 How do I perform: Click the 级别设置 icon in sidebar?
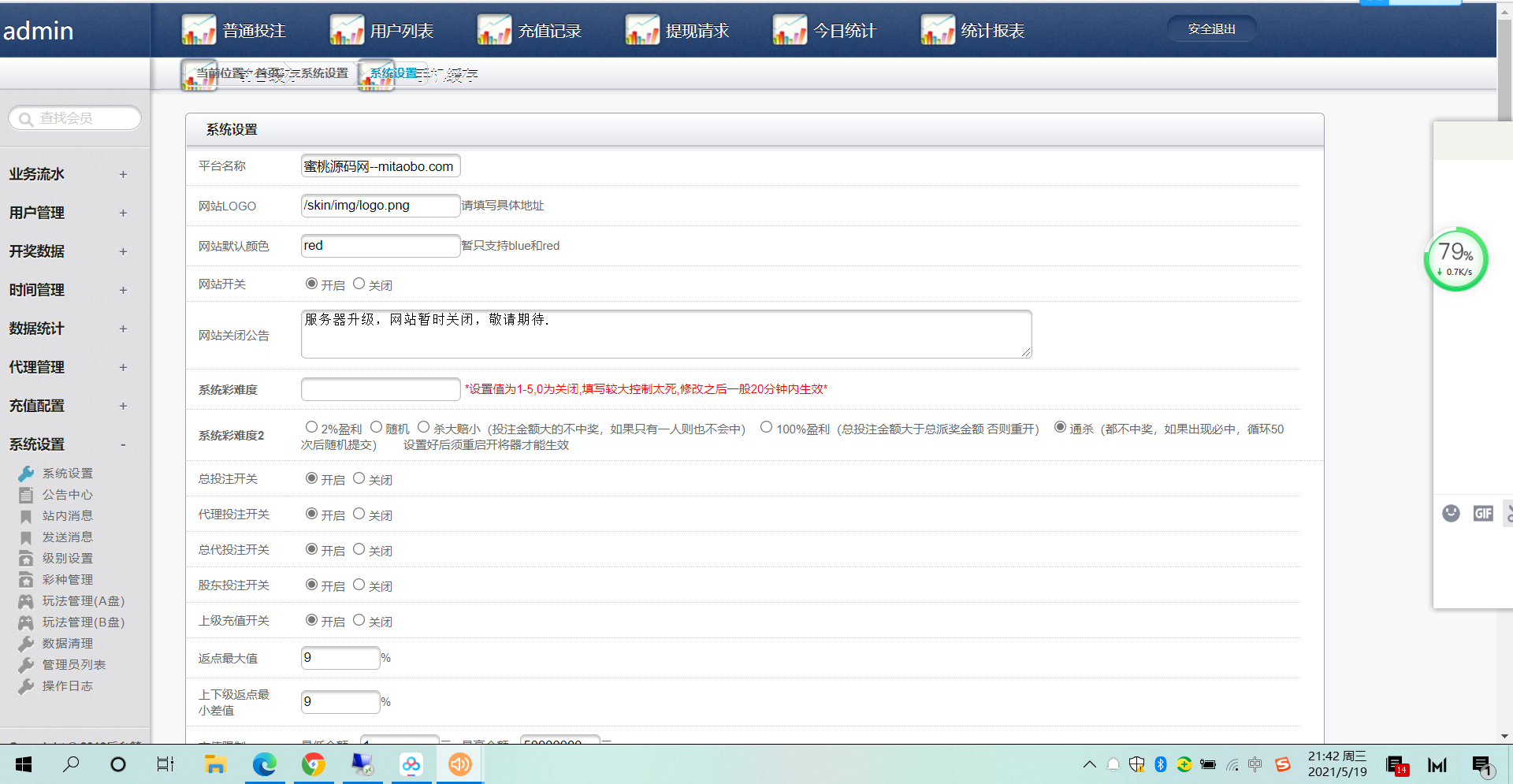[26, 559]
